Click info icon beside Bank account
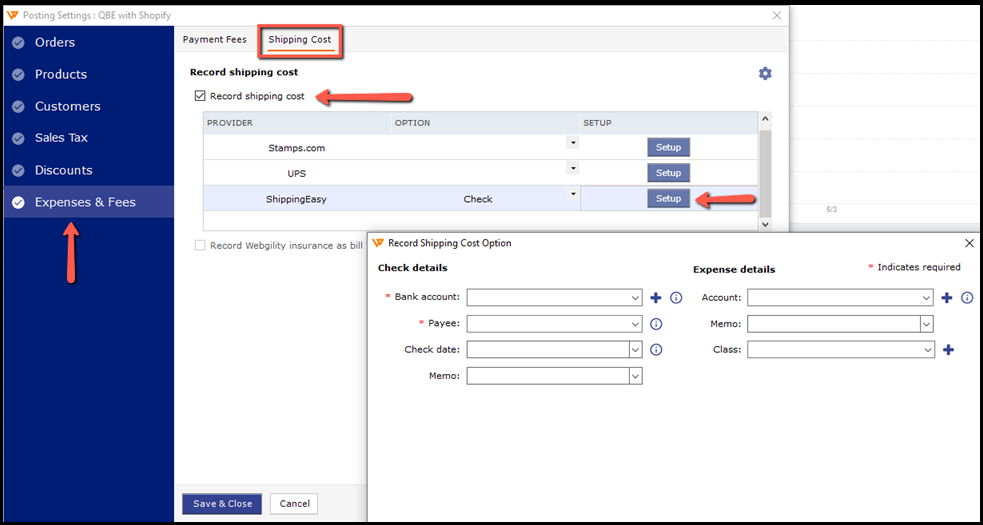This screenshot has width=983, height=525. point(676,298)
